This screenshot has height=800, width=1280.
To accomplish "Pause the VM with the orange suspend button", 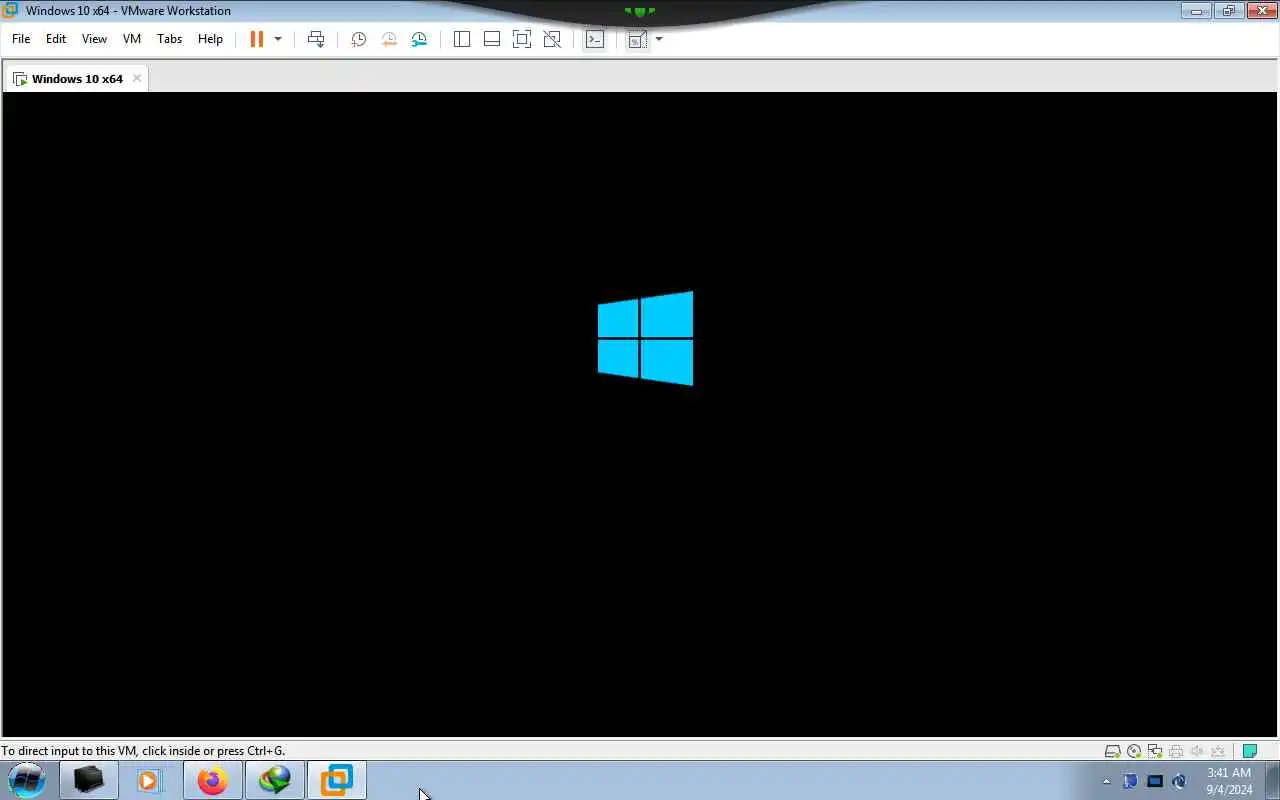I will [257, 39].
